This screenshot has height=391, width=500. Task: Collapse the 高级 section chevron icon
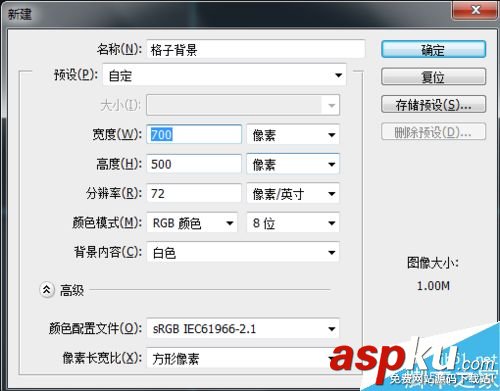point(47,290)
